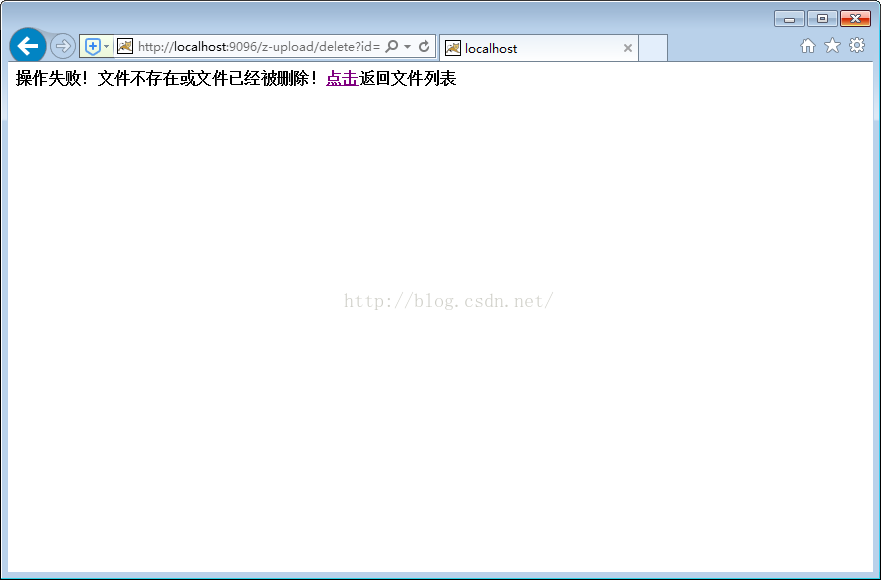Click the blue plus shield icon
Viewport: 881px width, 580px height.
[x=92, y=46]
